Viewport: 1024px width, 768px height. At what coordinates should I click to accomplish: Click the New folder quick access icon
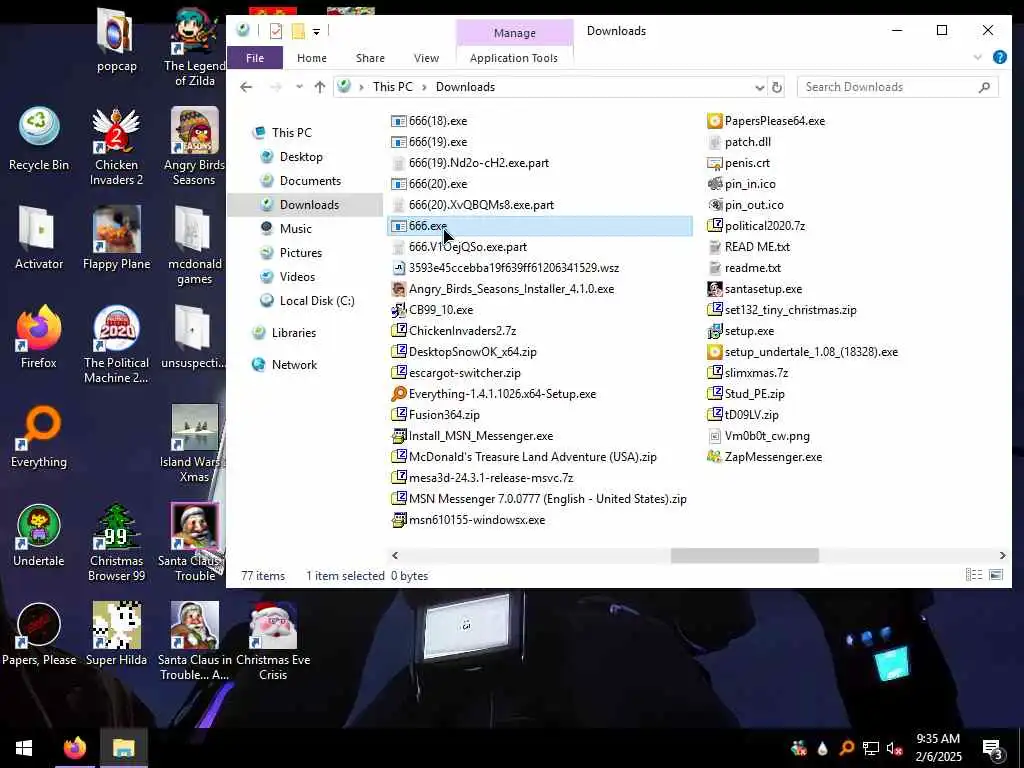pos(298,31)
